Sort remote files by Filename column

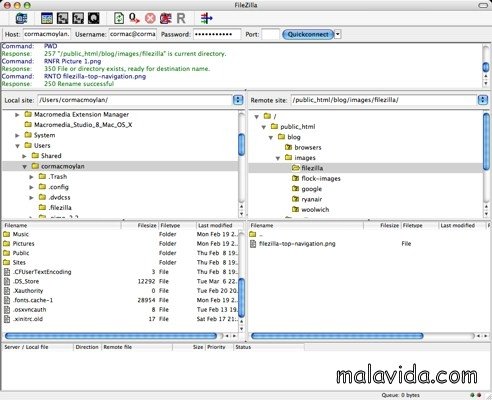click(x=306, y=226)
